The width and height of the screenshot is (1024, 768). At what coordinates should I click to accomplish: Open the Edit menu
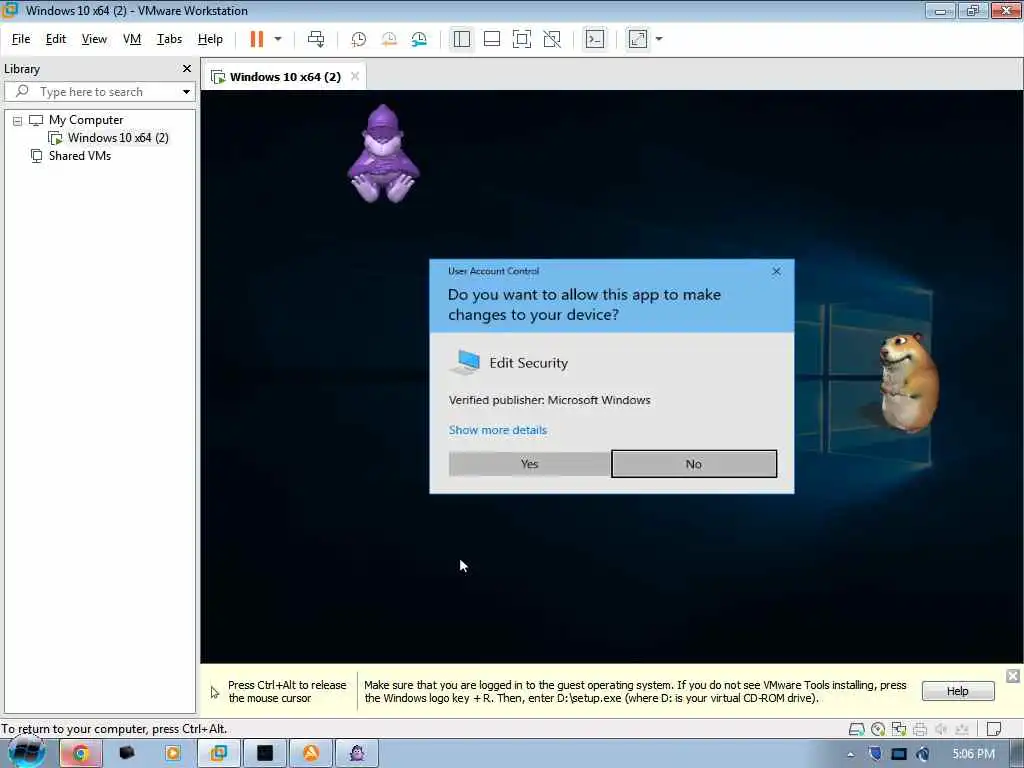(56, 39)
